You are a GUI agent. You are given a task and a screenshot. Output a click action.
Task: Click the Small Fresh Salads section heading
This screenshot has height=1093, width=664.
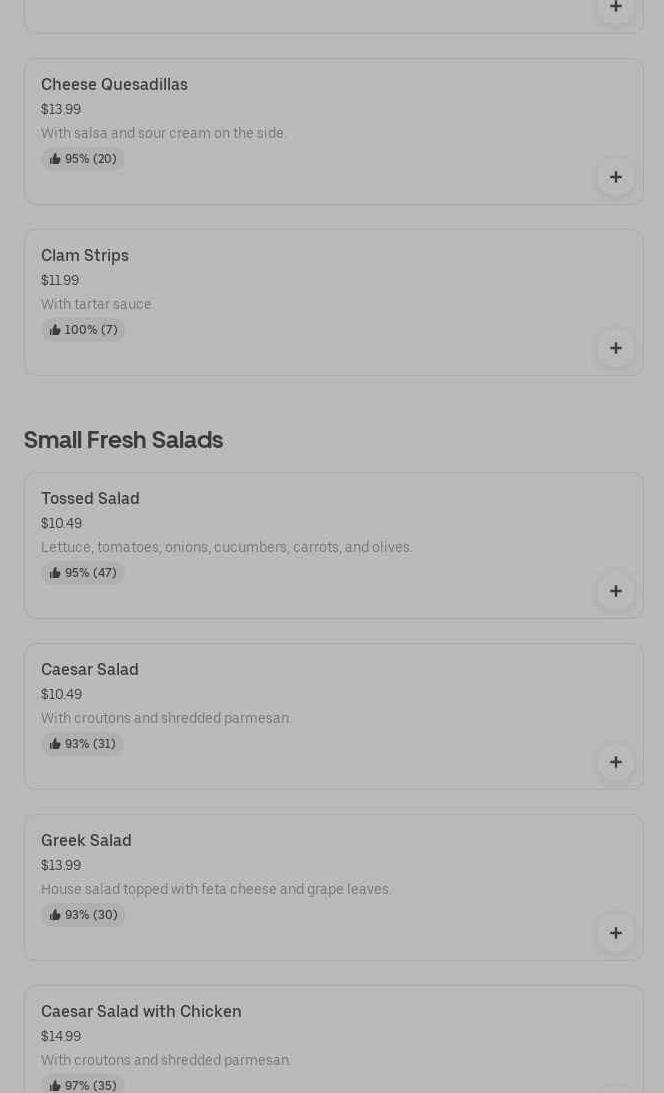[x=123, y=440]
